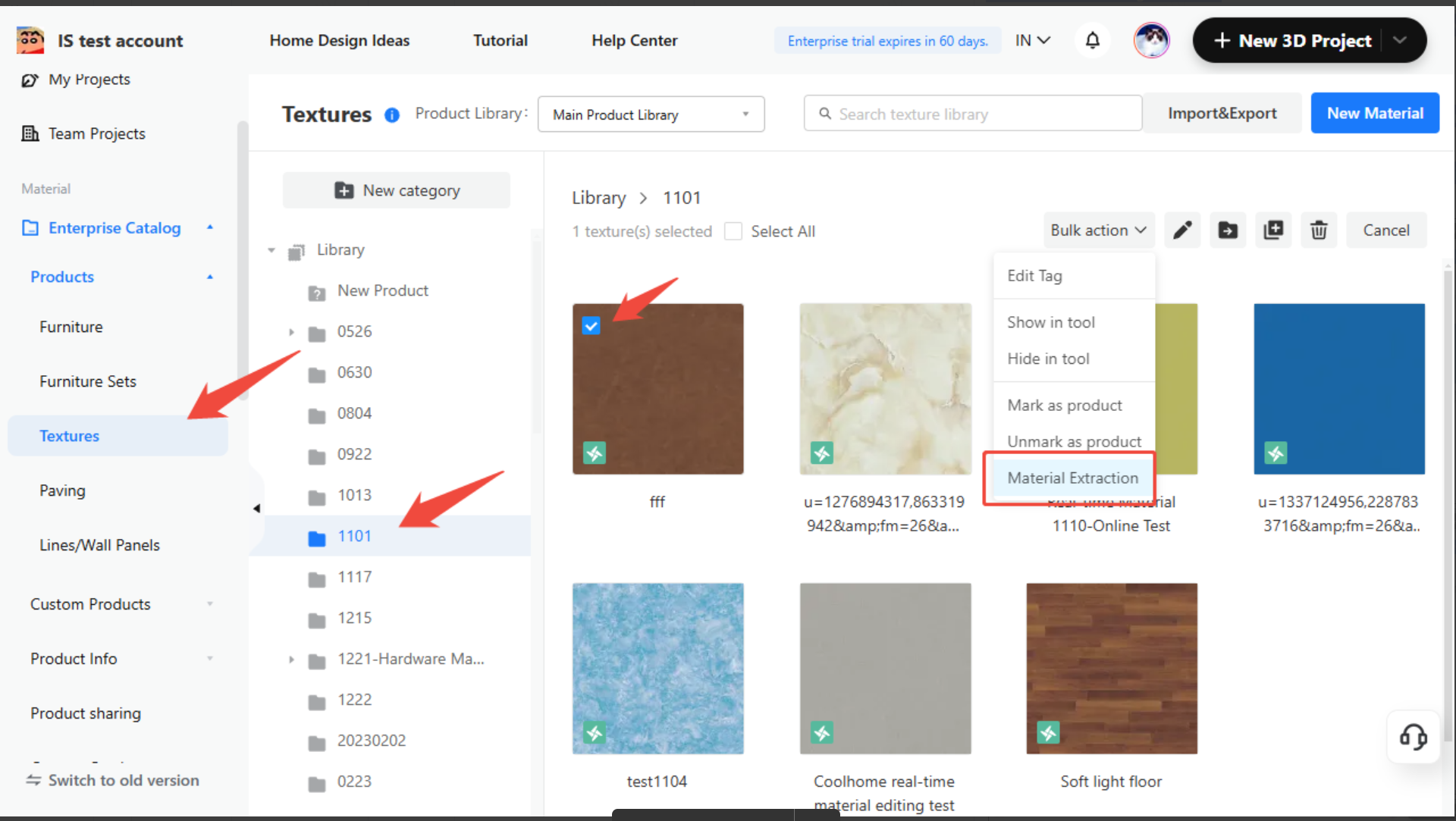The image size is (1456, 821).
Task: Click the user avatar icon
Action: pyautogui.click(x=1151, y=40)
